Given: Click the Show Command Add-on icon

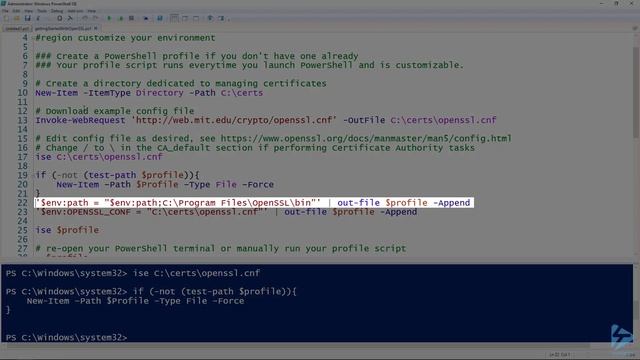Looking at the screenshot, I should click(221, 18).
